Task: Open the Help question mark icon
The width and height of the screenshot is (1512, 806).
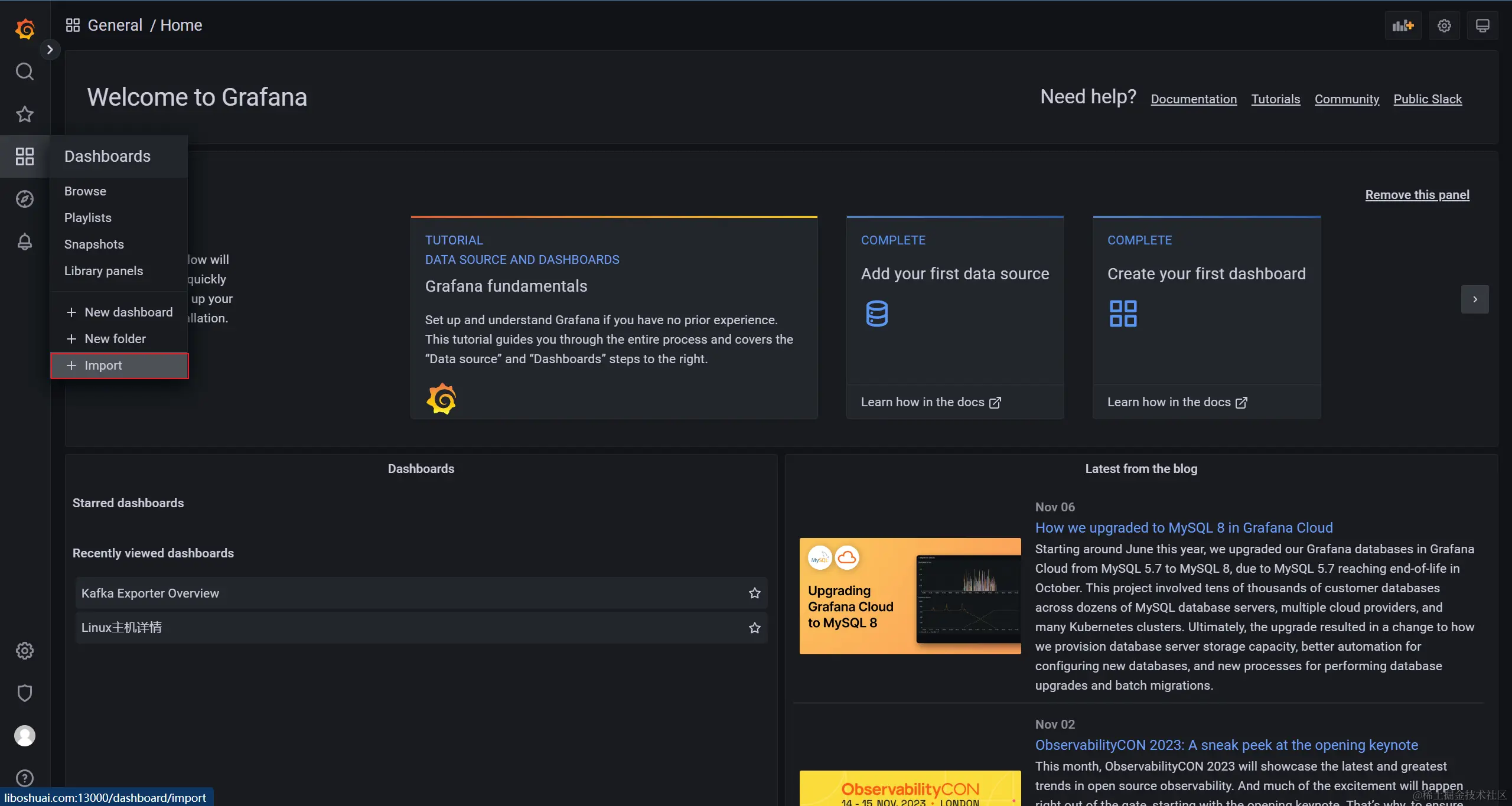Action: tap(24, 778)
